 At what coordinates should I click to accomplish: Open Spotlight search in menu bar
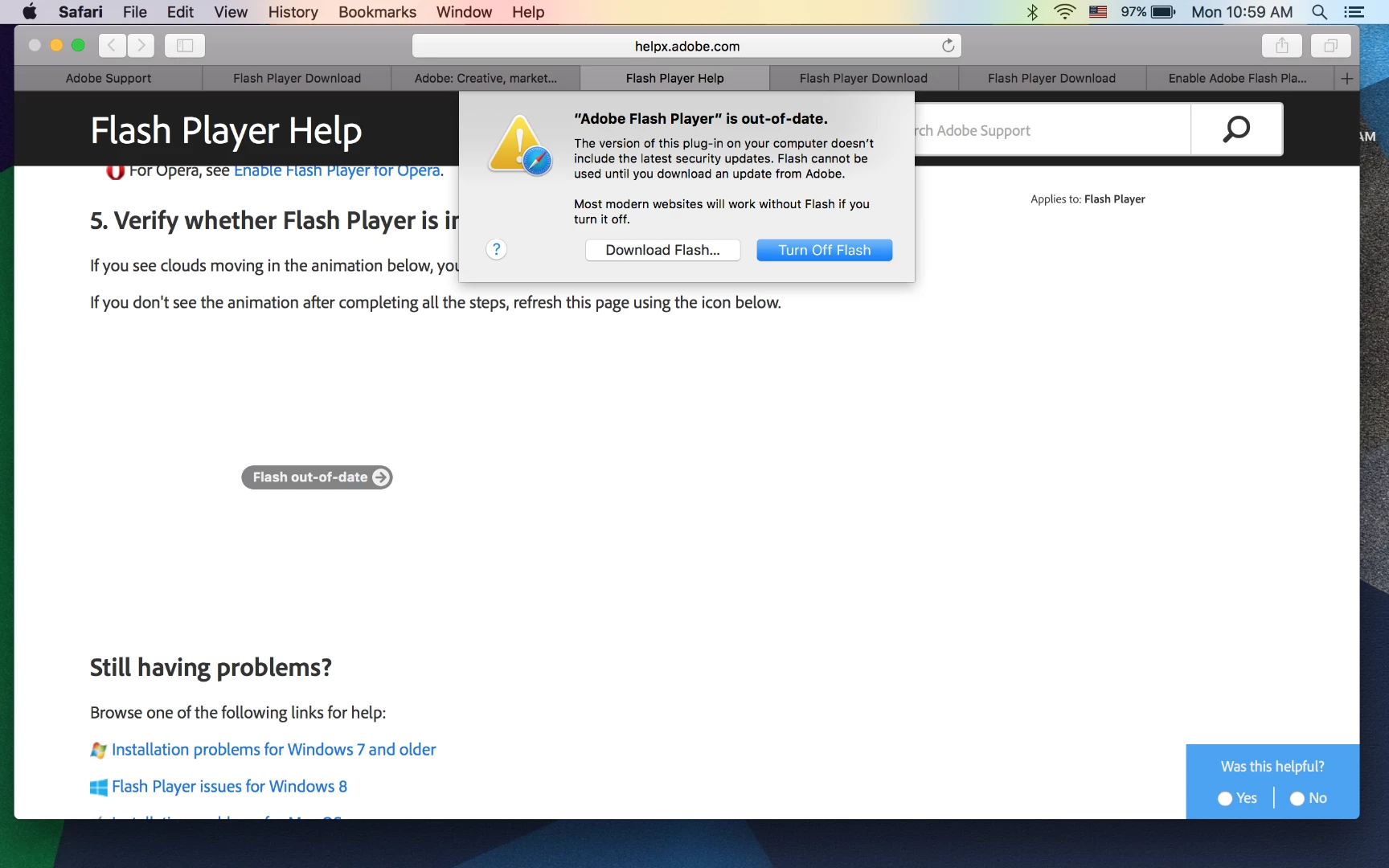[x=1319, y=12]
